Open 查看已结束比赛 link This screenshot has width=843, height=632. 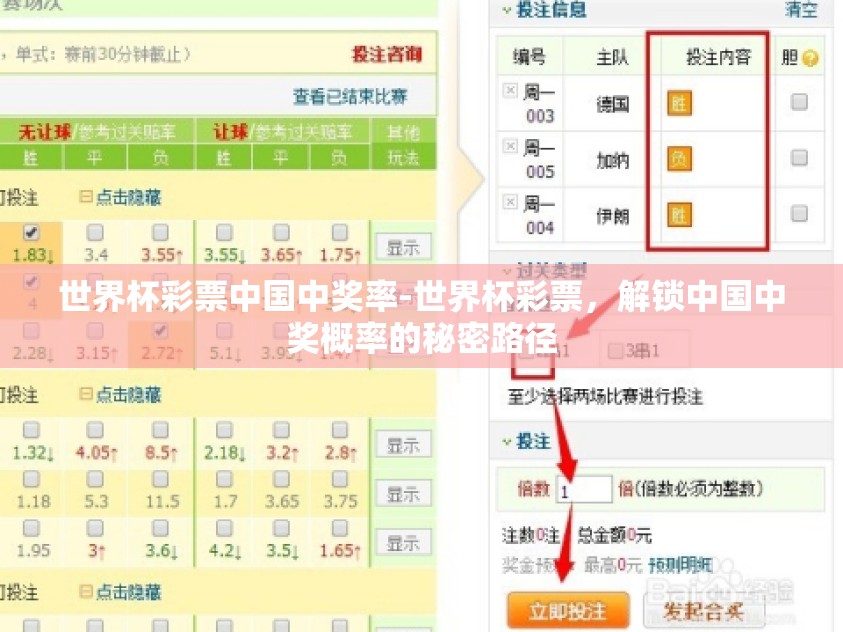tap(350, 96)
